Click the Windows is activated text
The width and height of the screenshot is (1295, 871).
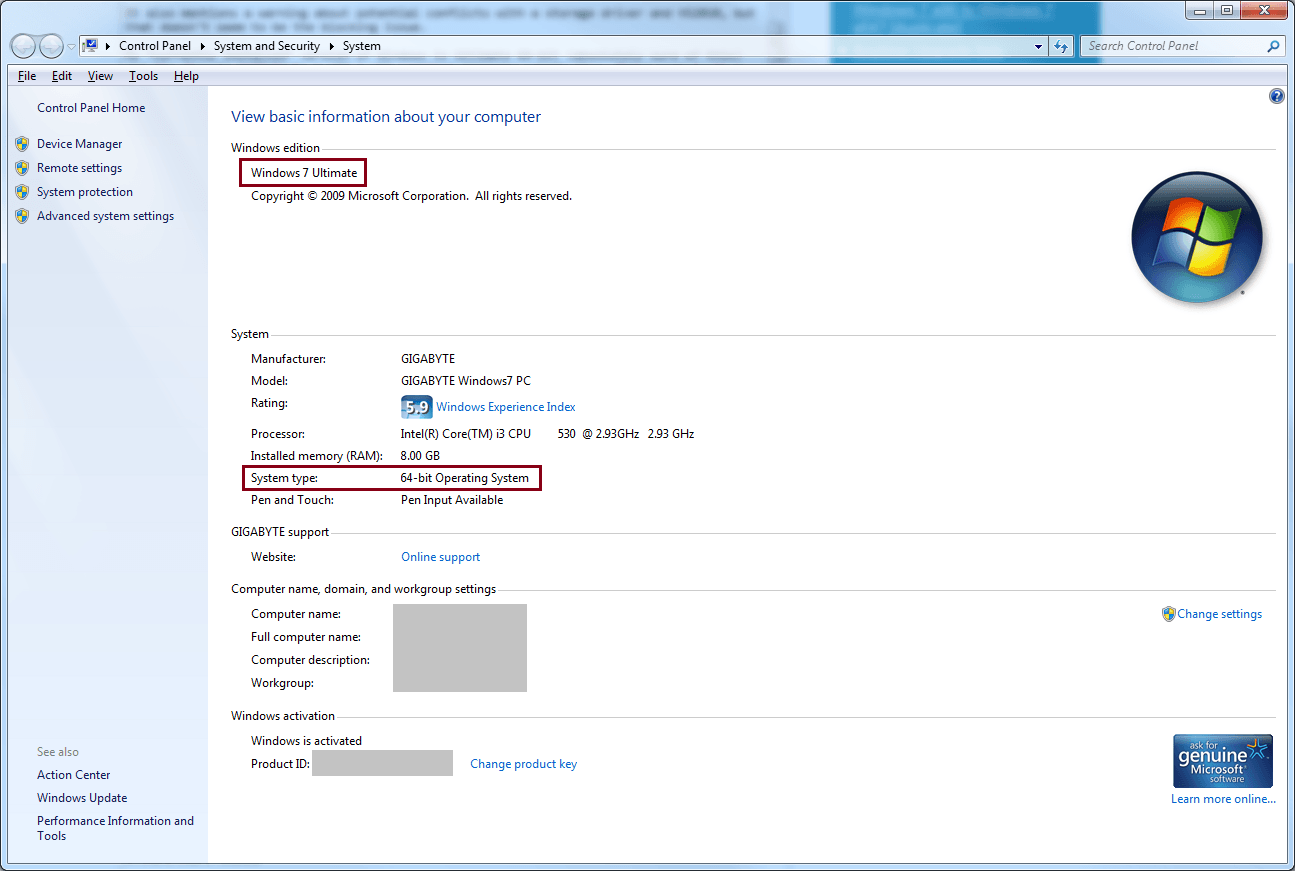tap(307, 741)
